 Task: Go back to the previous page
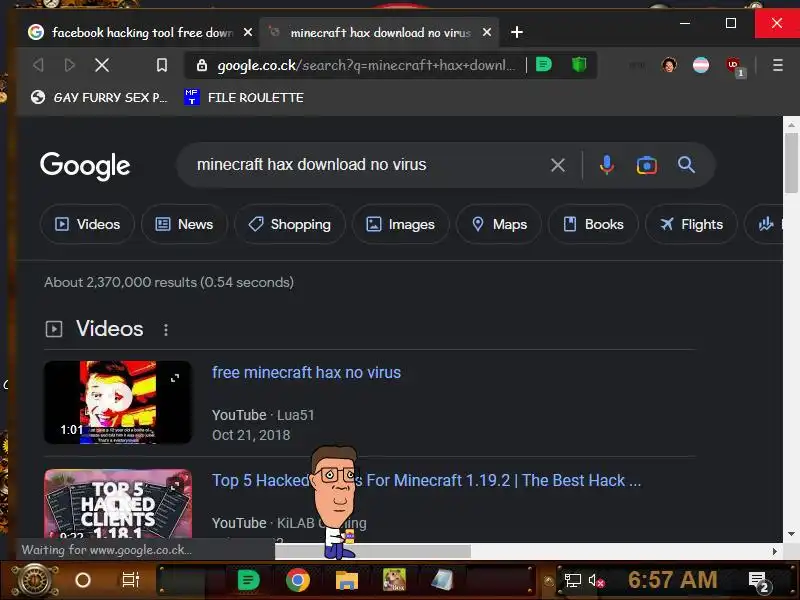point(38,65)
